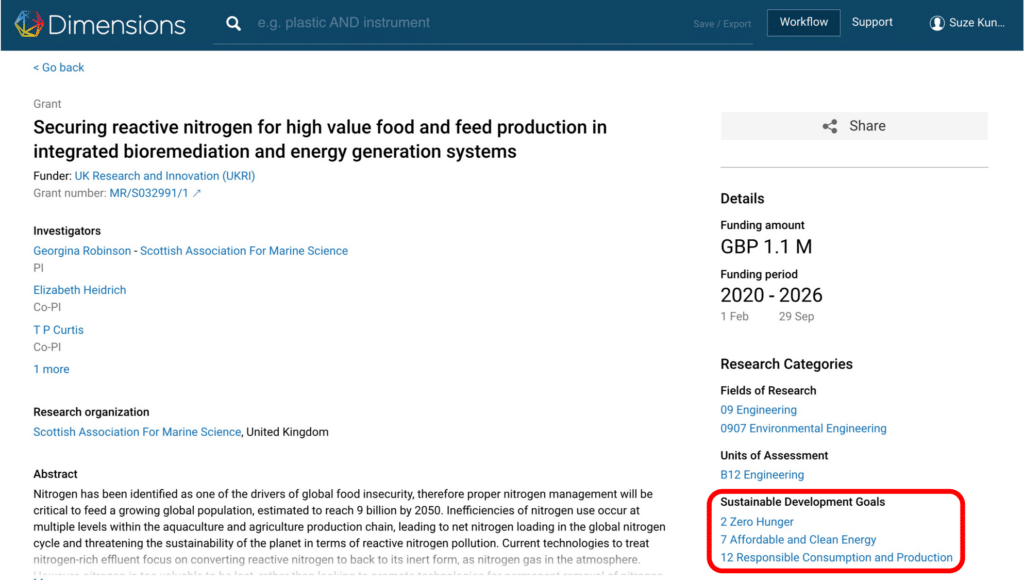Open Scottish Association For Marine Science organization link
This screenshot has width=1024, height=580.
tap(137, 432)
